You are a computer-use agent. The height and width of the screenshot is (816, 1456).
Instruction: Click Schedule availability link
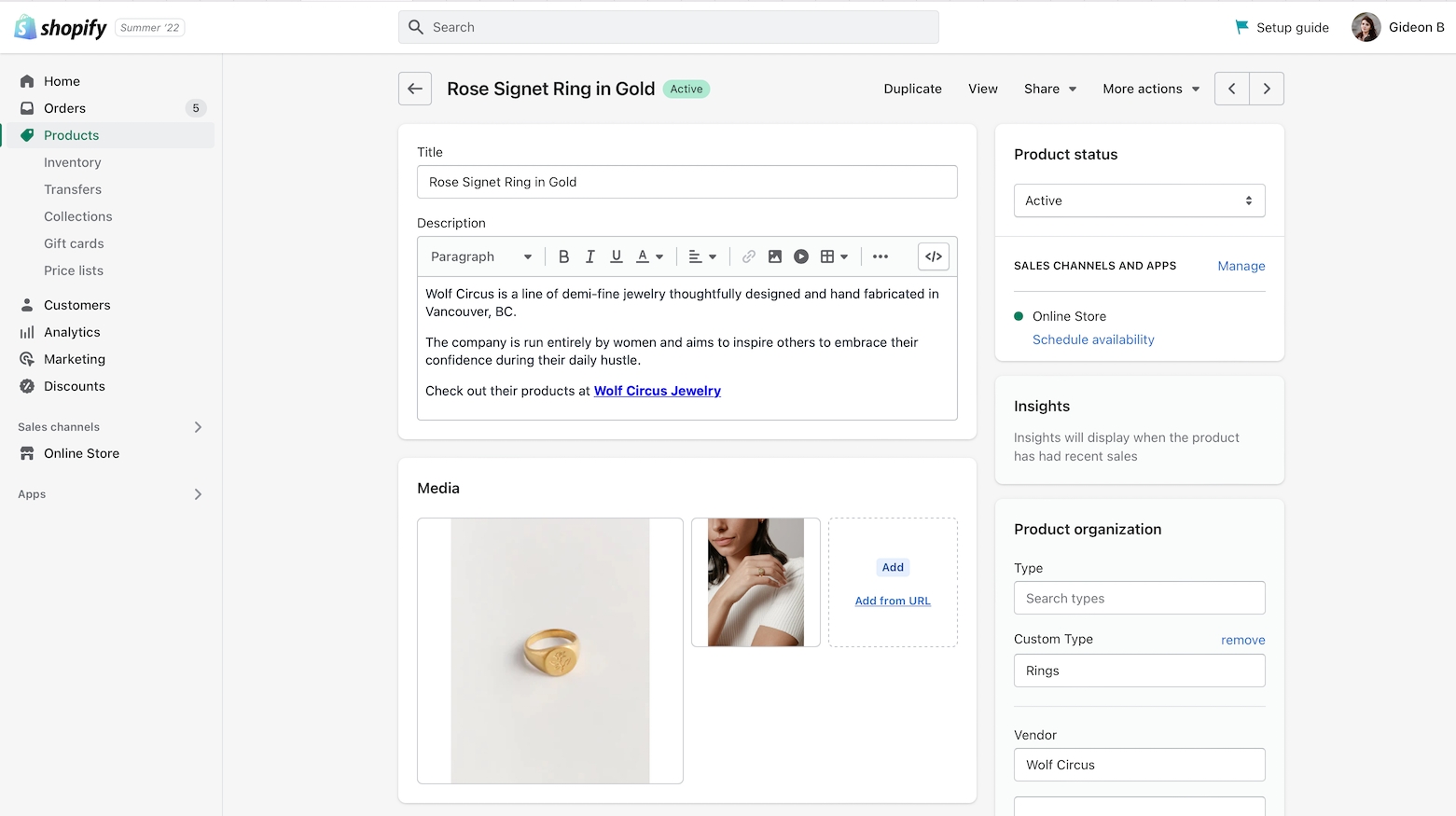click(1093, 339)
